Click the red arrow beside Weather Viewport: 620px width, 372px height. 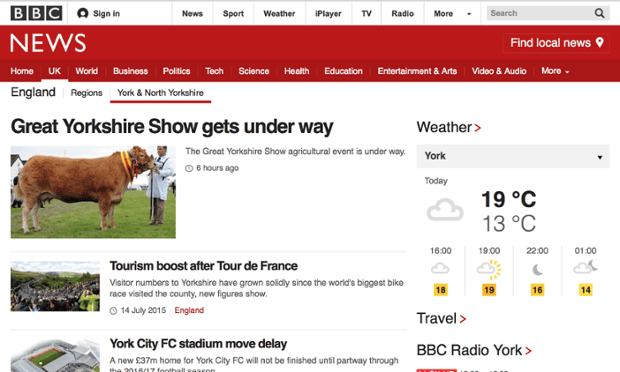[x=478, y=128]
